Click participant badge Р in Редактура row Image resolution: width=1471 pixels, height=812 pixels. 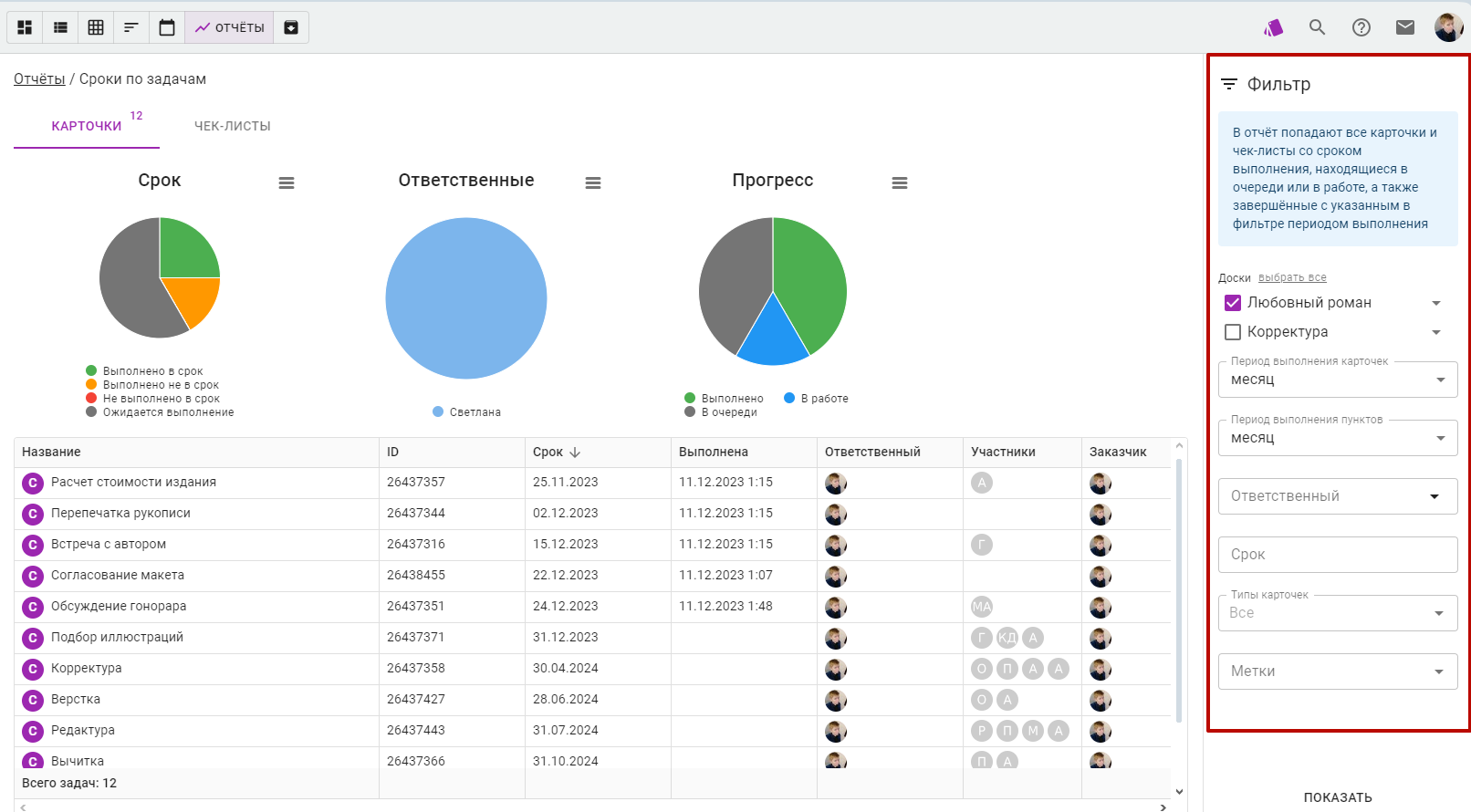(x=982, y=731)
